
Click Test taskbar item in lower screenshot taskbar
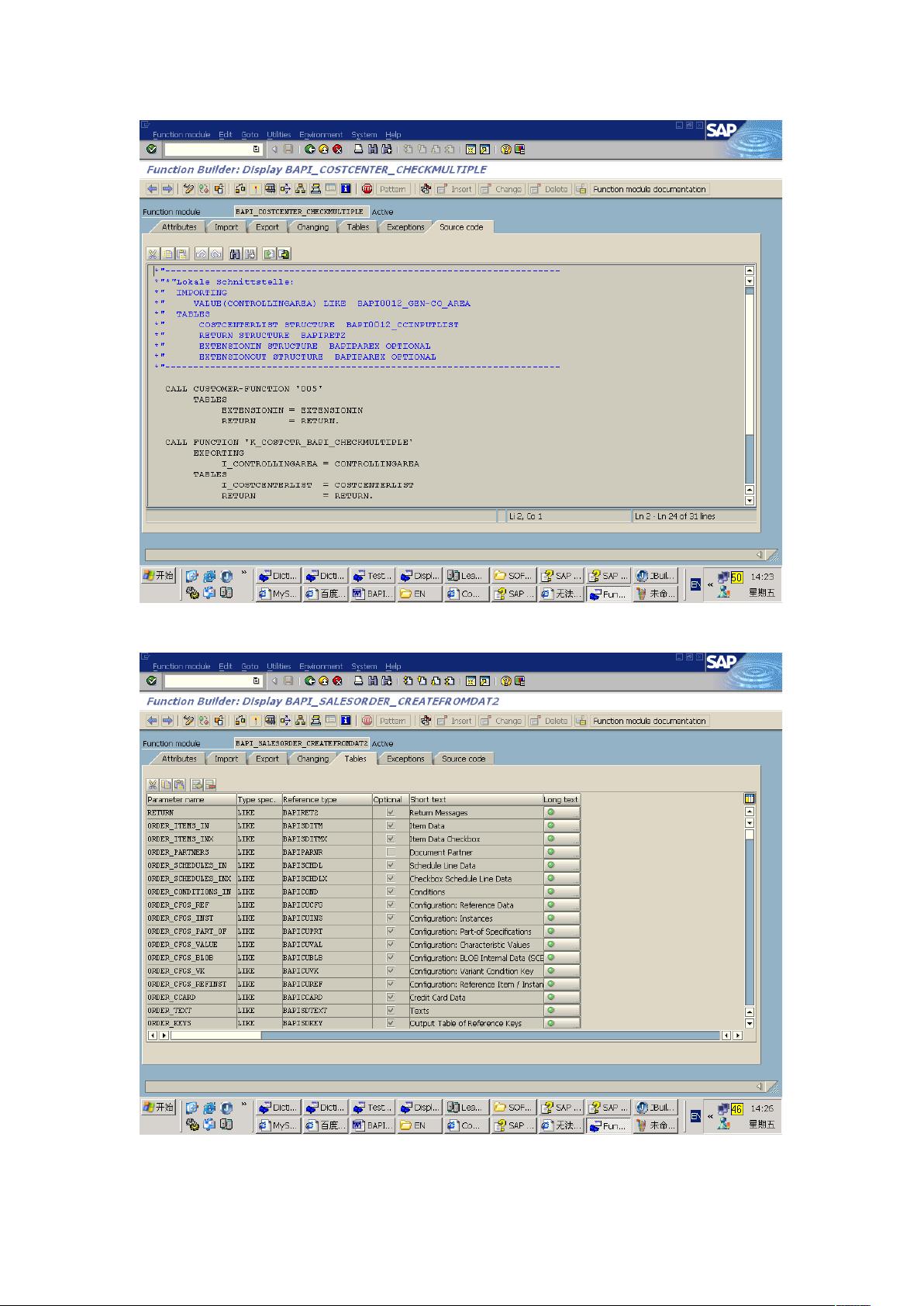pos(373,1108)
